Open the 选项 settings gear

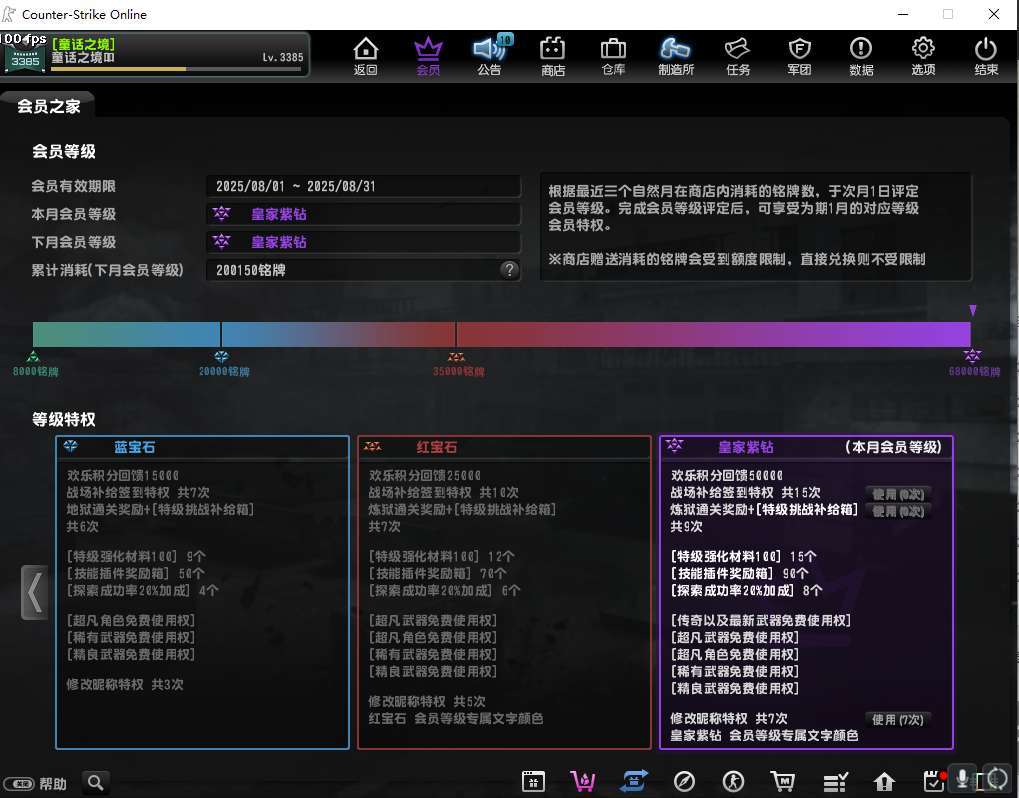point(923,56)
